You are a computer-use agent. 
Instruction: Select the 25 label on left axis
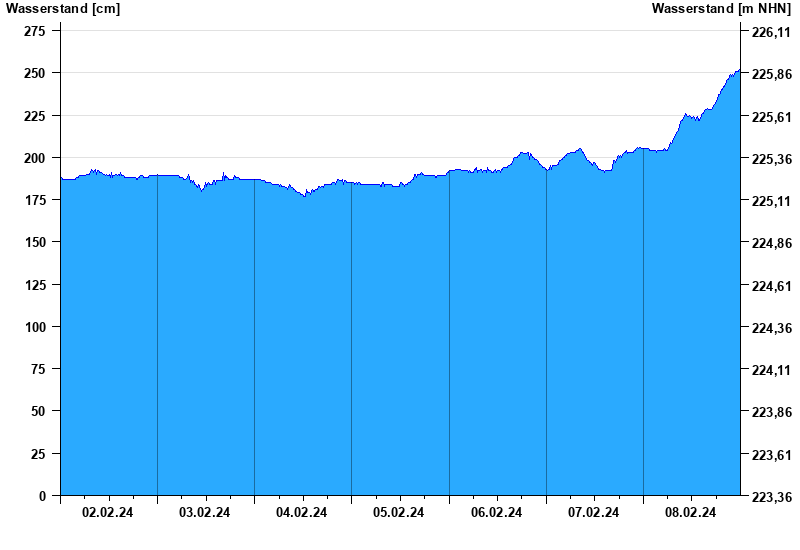(x=38, y=454)
